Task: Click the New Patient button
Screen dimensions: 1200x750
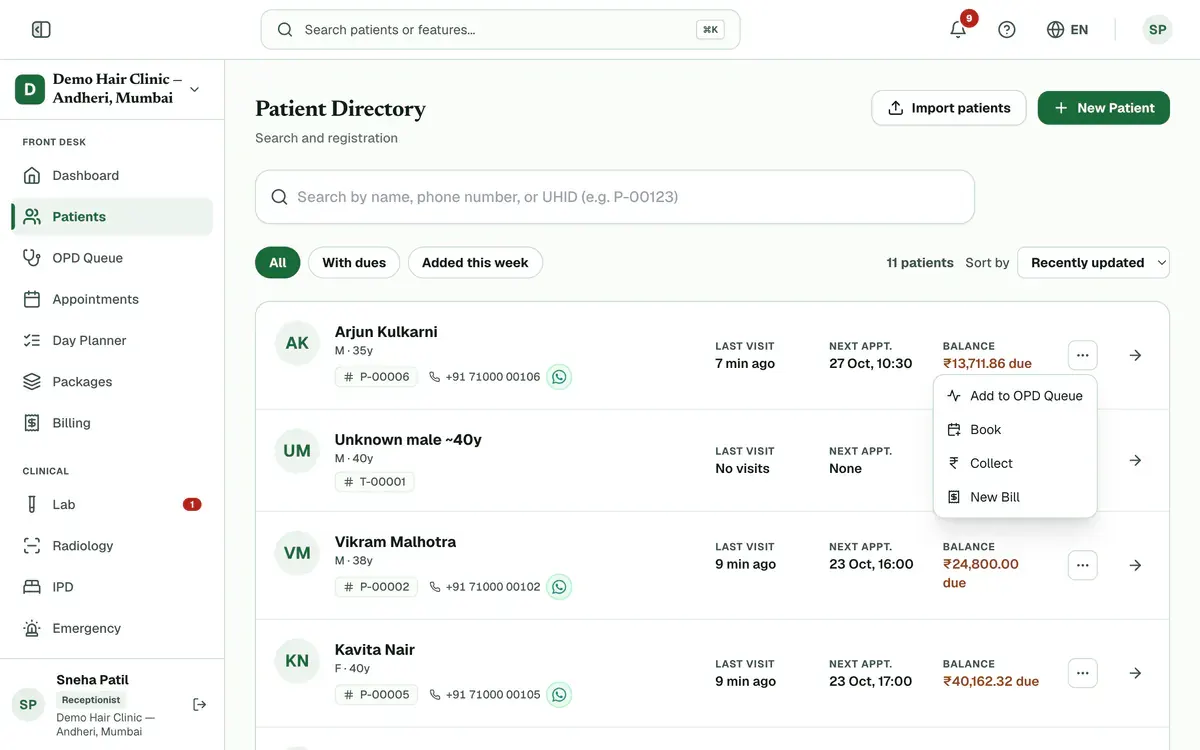Action: [x=1104, y=108]
